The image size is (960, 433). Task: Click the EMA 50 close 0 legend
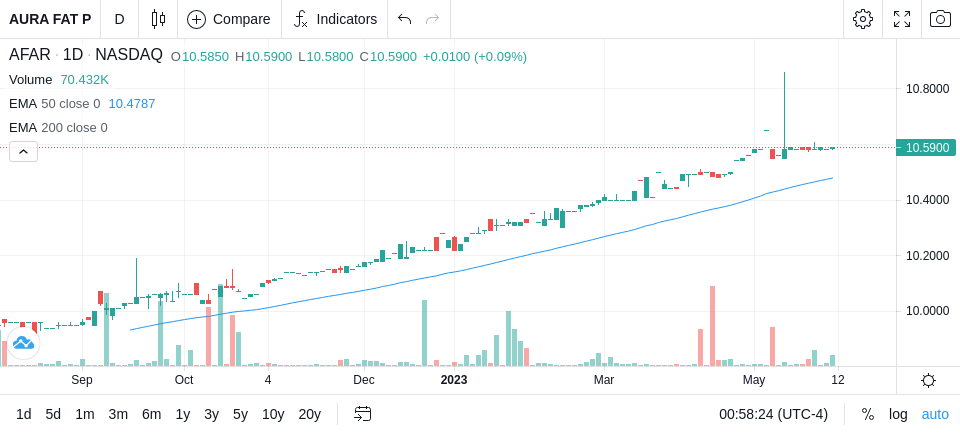(x=54, y=104)
